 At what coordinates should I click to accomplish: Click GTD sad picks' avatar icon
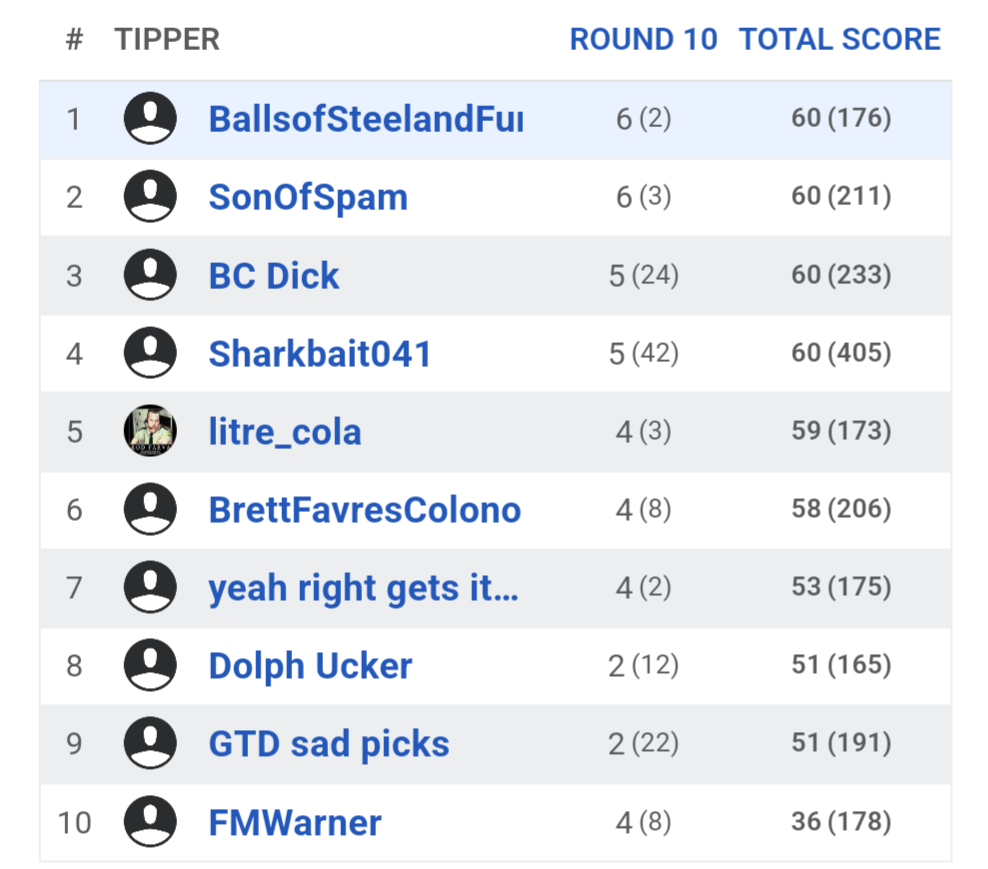pos(150,743)
